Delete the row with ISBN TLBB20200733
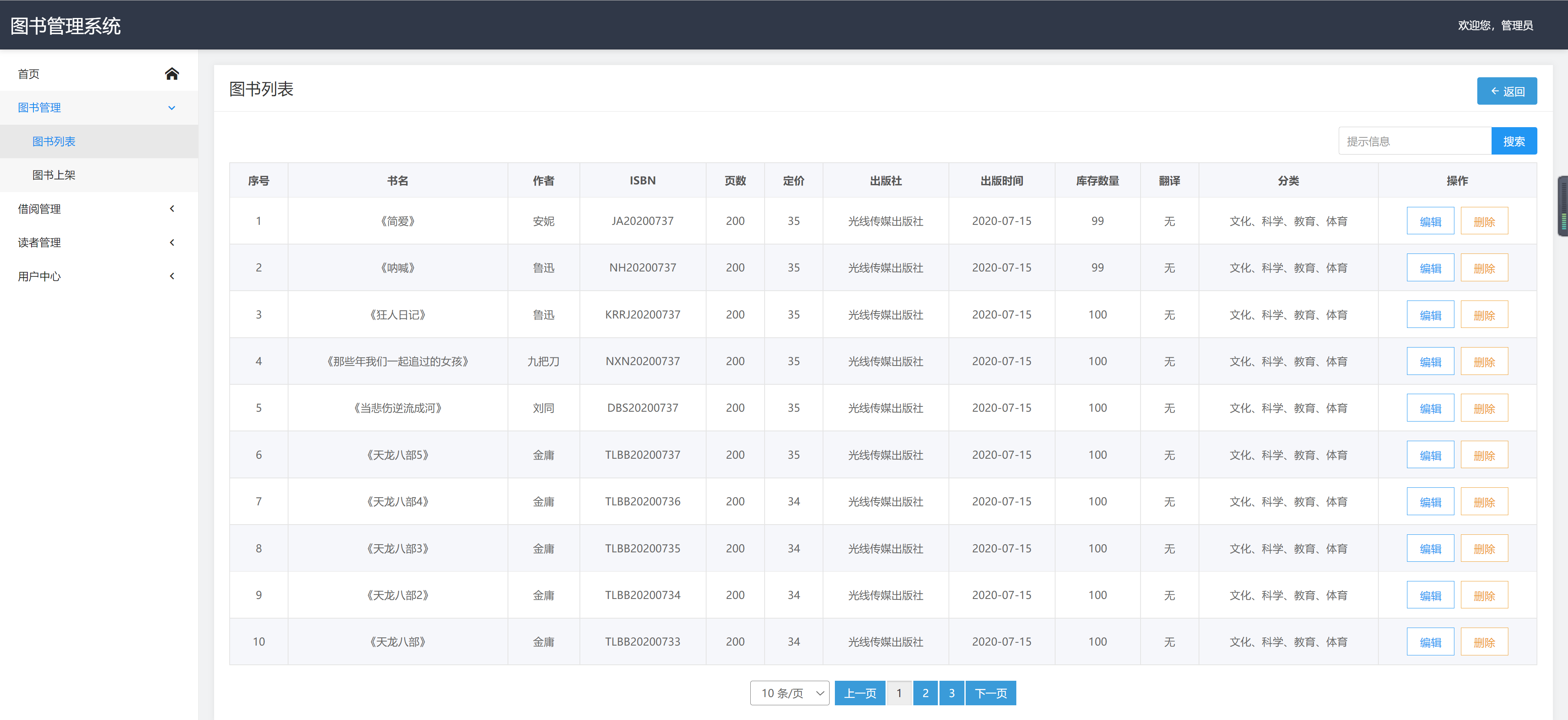Screen dimensions: 1568x720 (x=1484, y=642)
